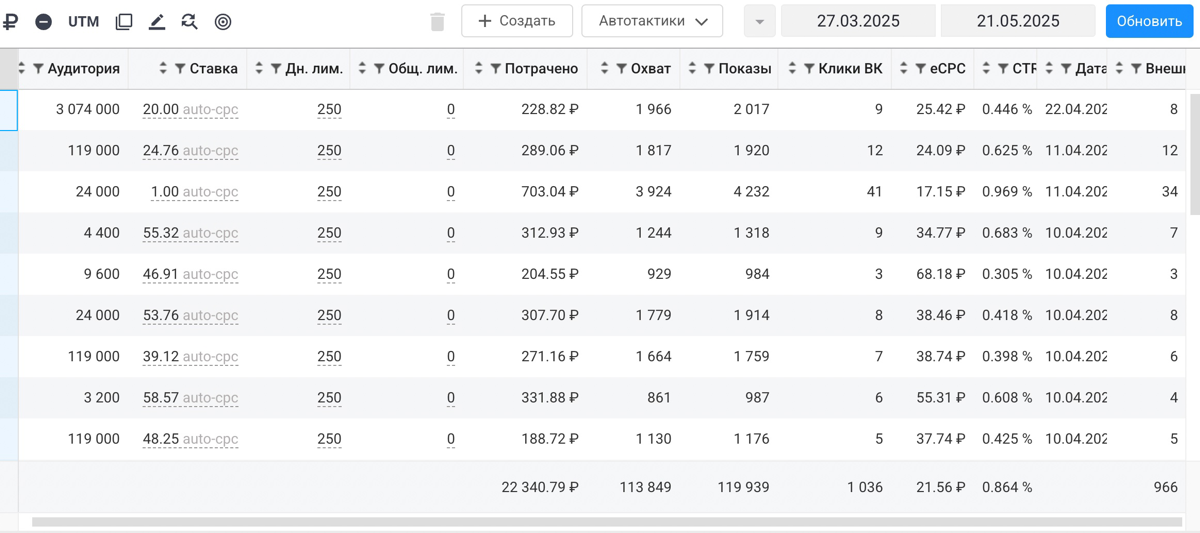This screenshot has width=1200, height=533.
Task: Edit the bid 58.57 auto-cpc
Action: click(191, 398)
